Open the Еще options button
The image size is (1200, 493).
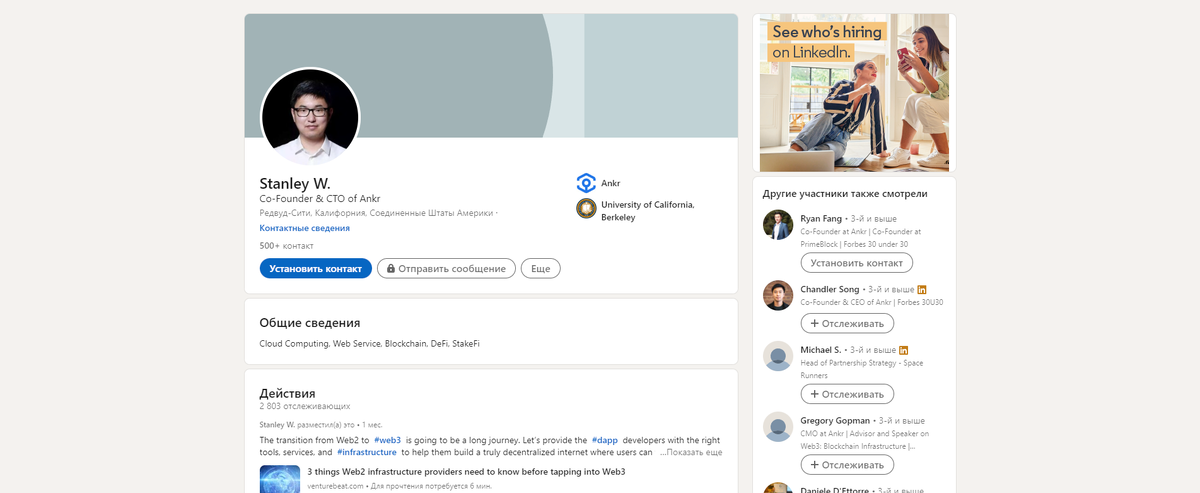(x=541, y=268)
